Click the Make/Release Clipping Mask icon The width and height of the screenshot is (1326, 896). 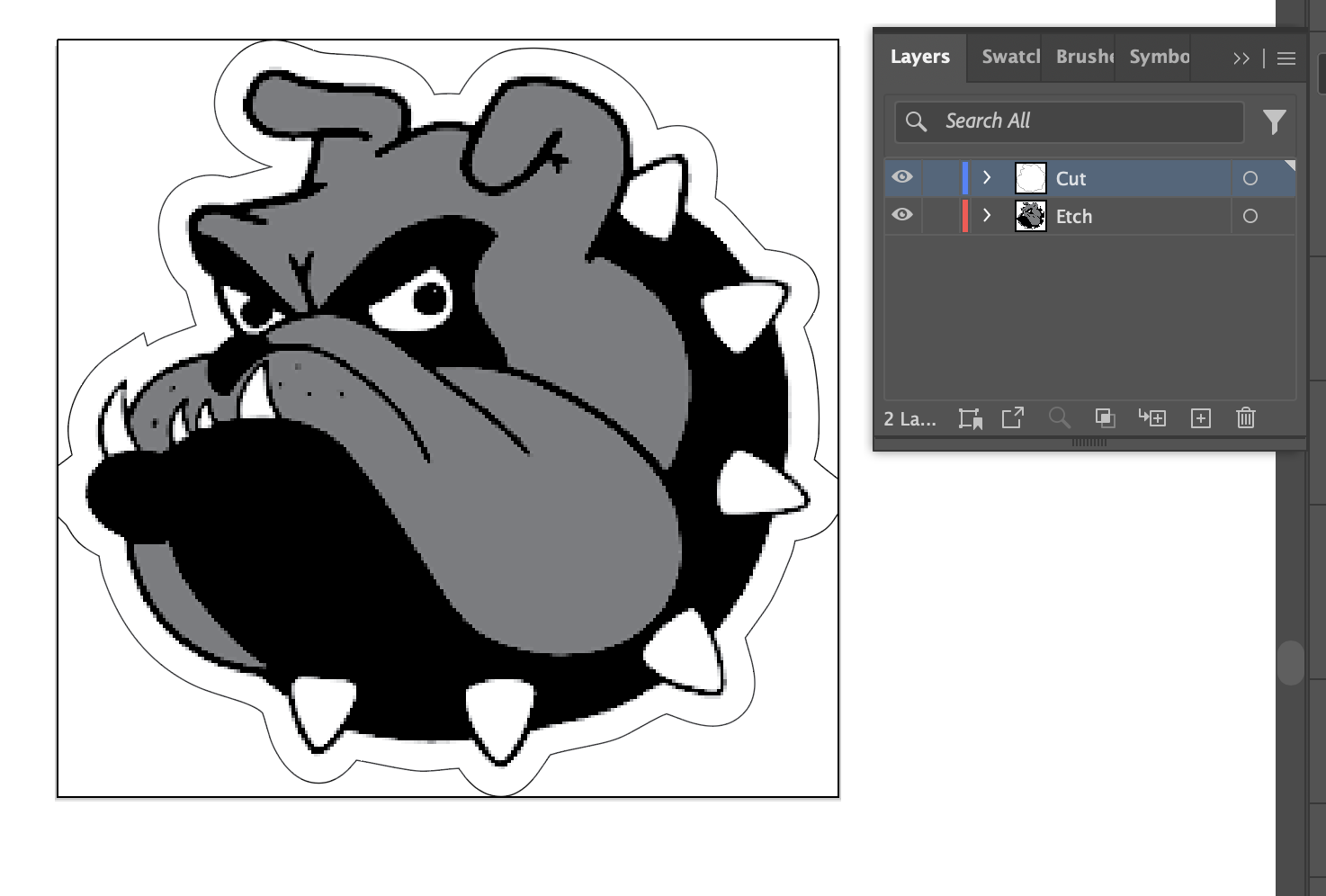tap(1106, 417)
